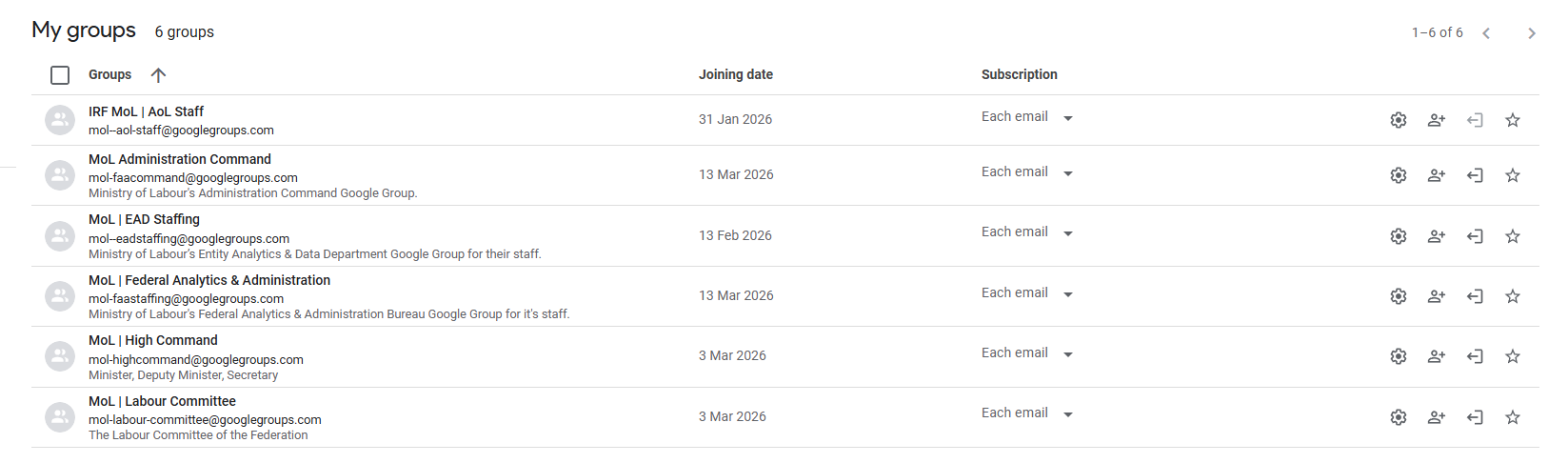Toggle star on MoL Administration Command
Viewport: 1568px width, 463px height.
pos(1513,175)
